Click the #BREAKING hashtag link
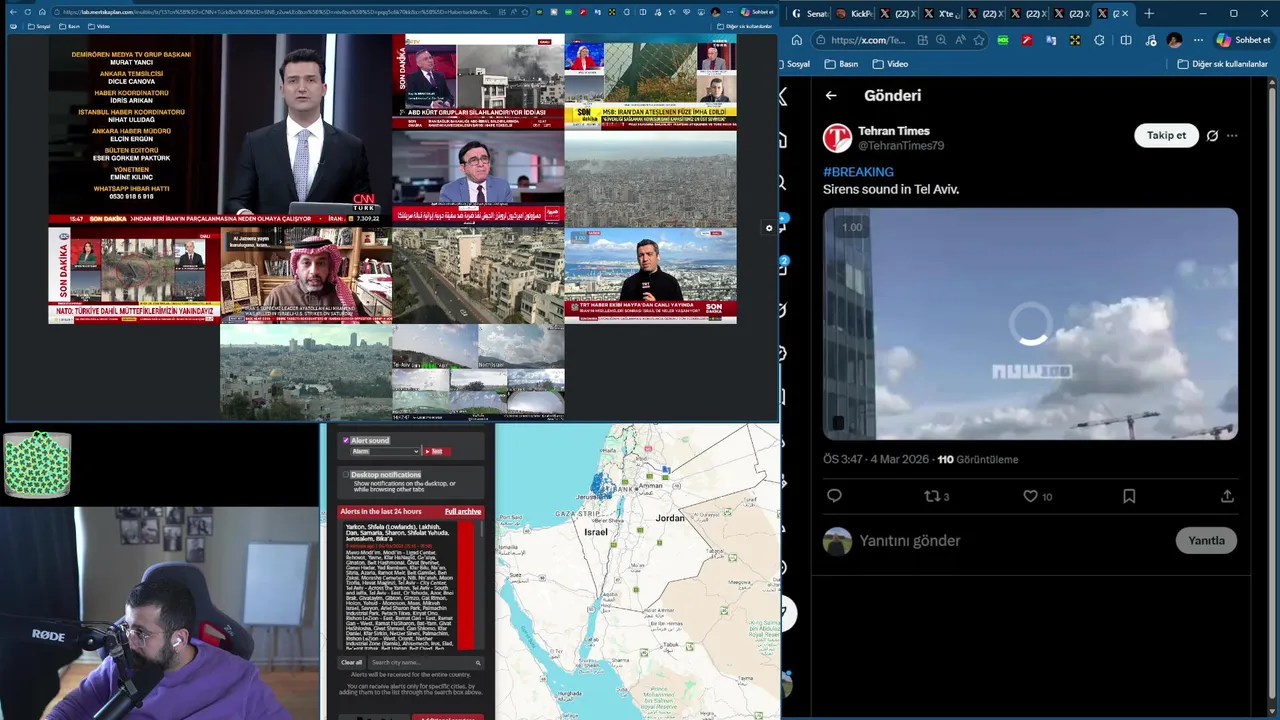1280x720 pixels. (x=858, y=172)
